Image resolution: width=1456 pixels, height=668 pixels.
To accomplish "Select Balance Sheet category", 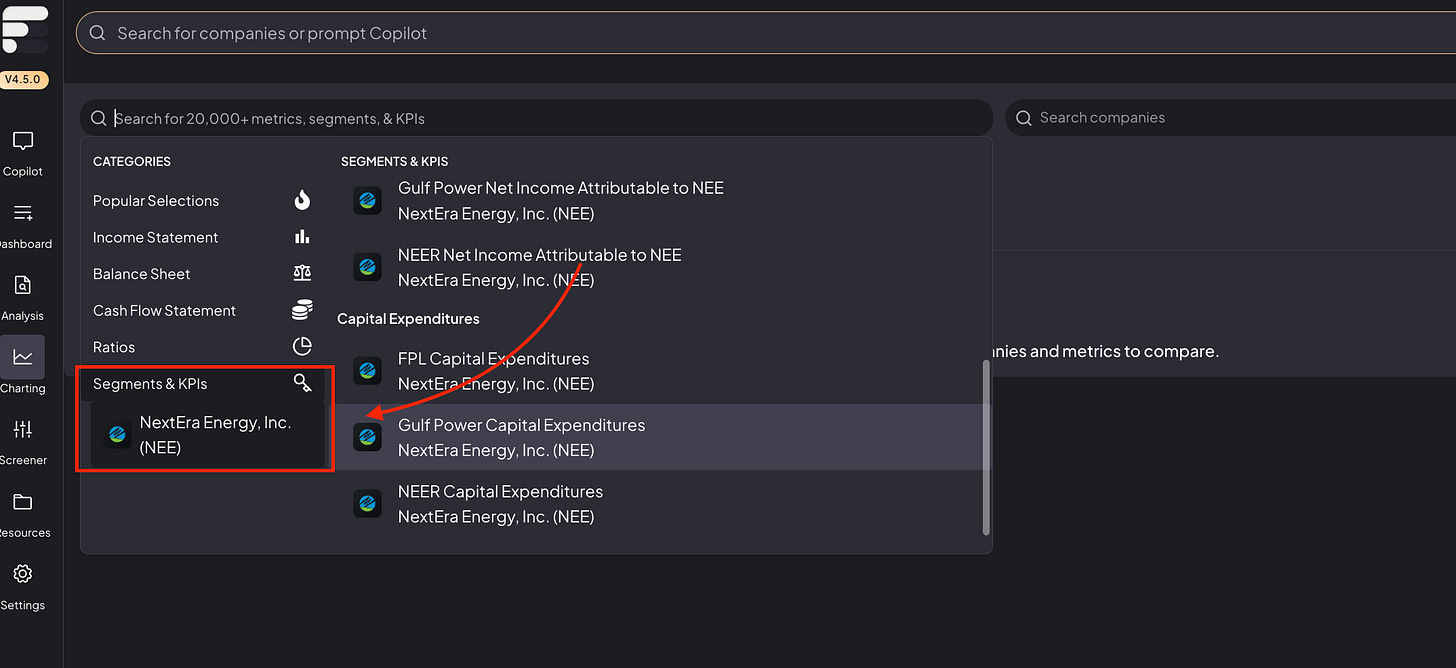I will (x=202, y=274).
